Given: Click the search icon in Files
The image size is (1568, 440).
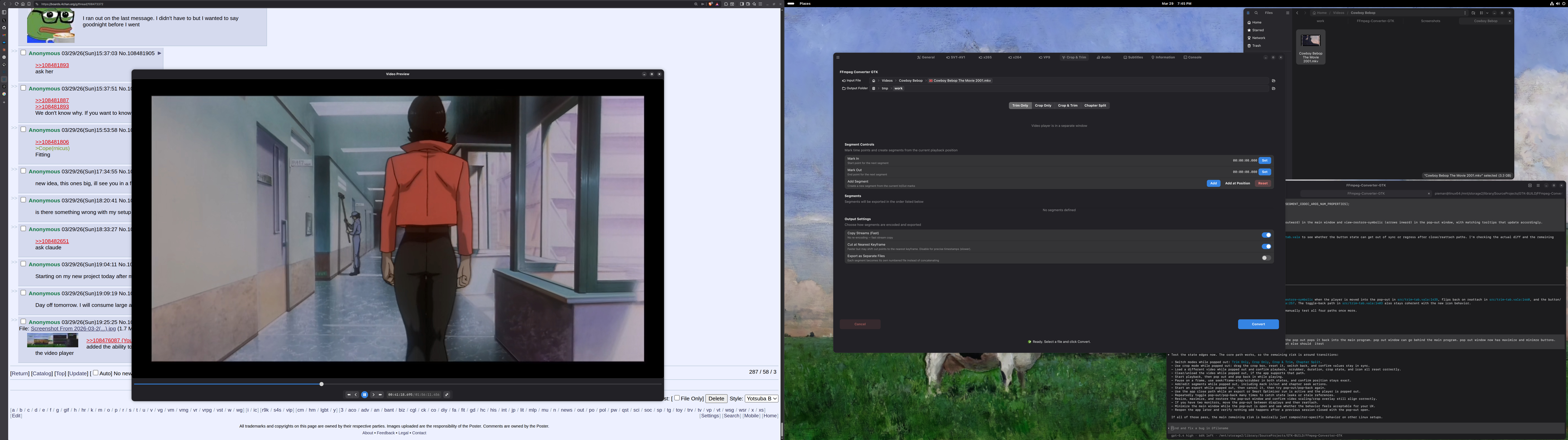Looking at the screenshot, I should tap(1256, 13).
